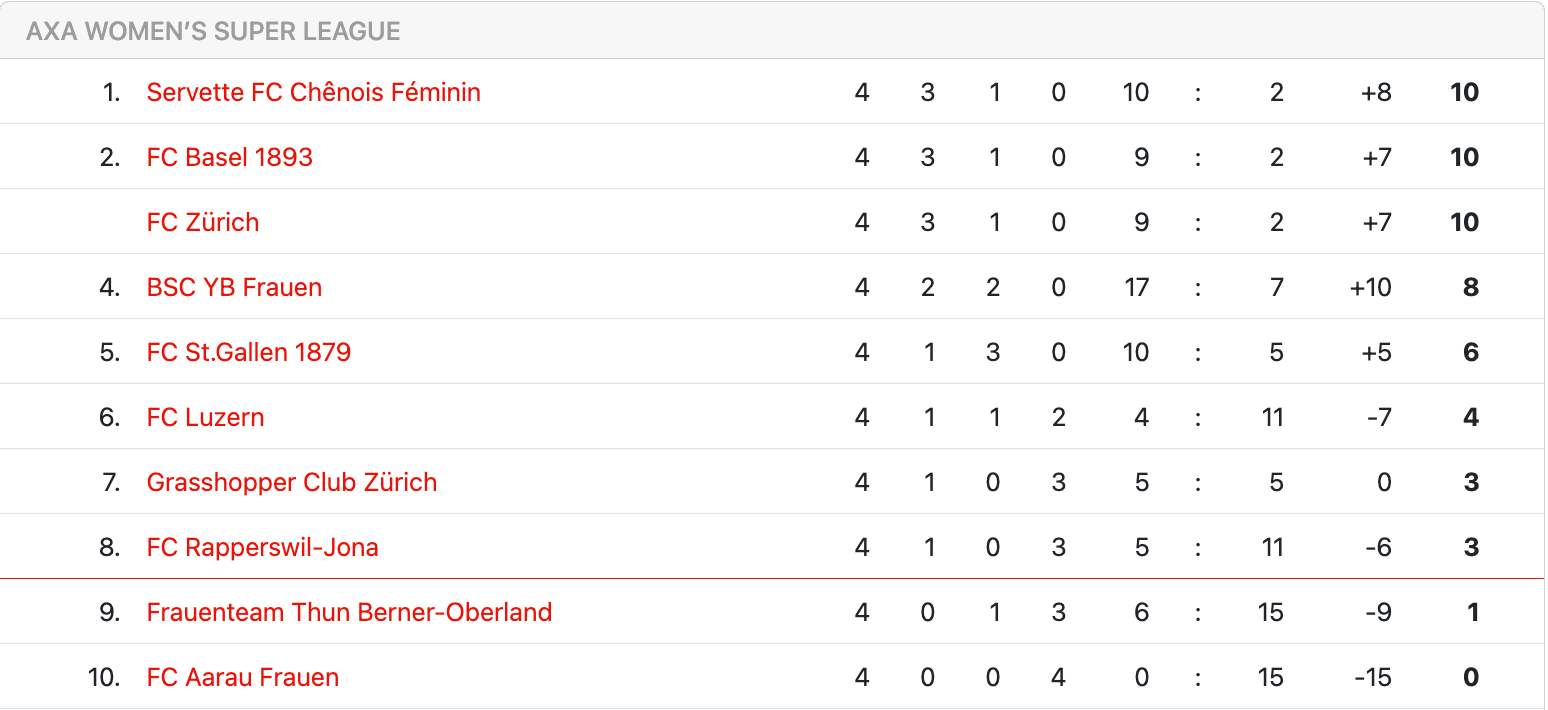Click the +5 goal difference of FC St.Gallen
Screen dimensions: 1548x710
coord(1376,352)
